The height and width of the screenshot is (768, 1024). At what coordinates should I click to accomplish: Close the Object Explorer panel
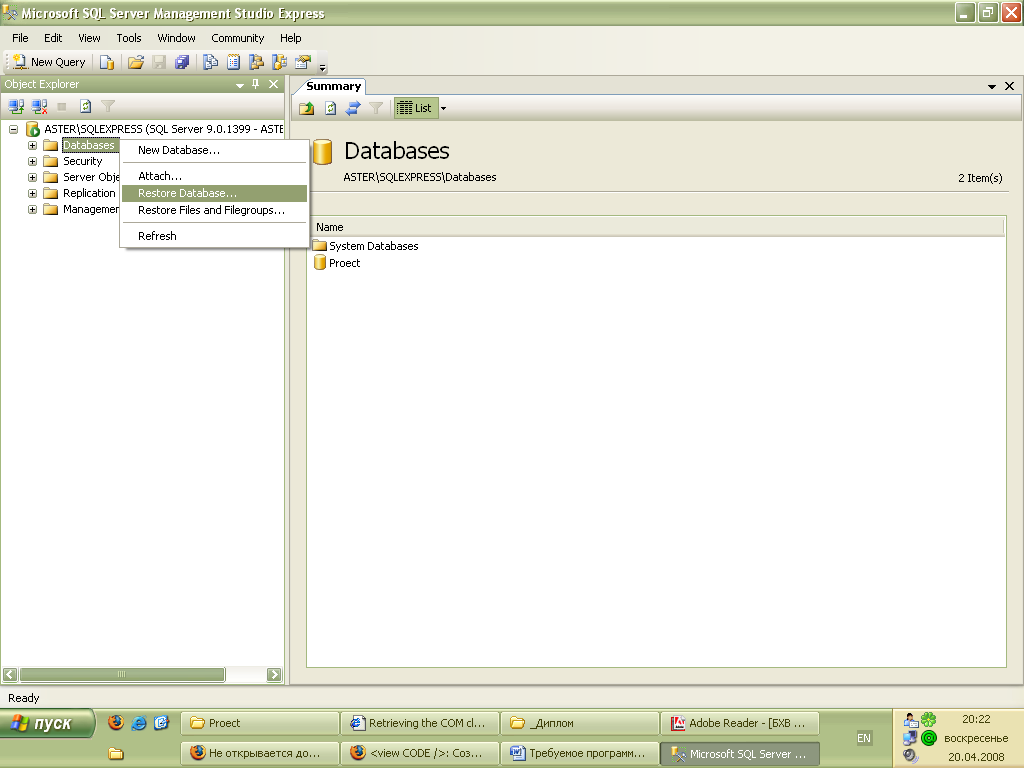pyautogui.click(x=274, y=84)
